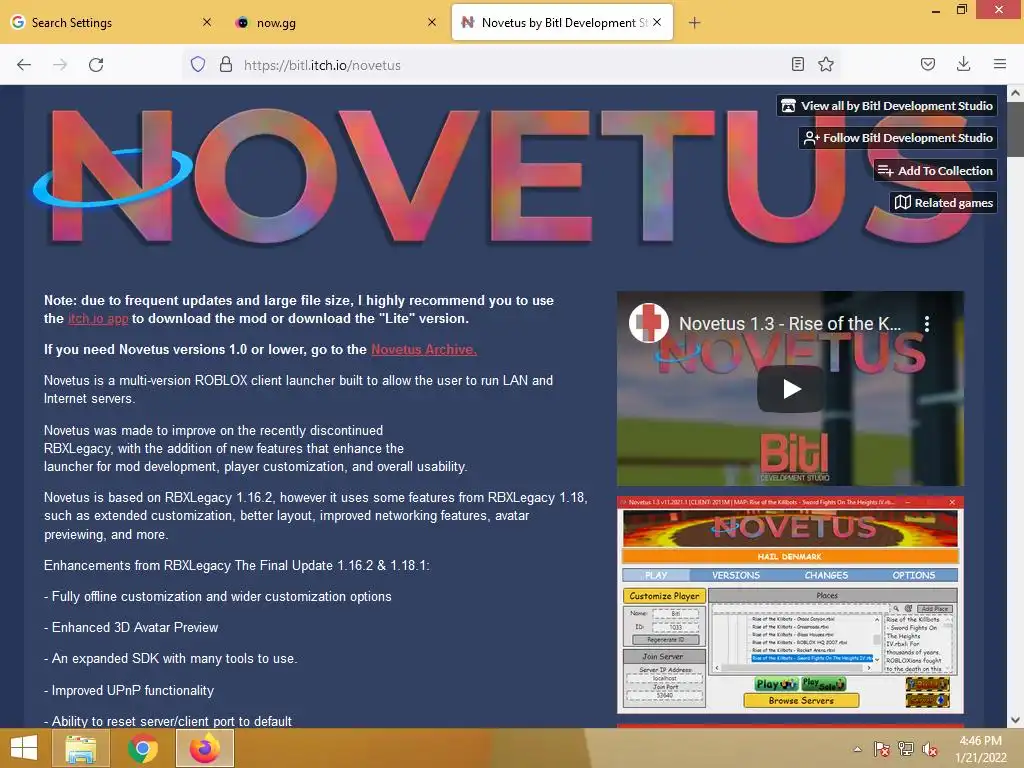Click the scrollbar down arrow
Image resolution: width=1024 pixels, height=768 pixels.
[x=1015, y=720]
